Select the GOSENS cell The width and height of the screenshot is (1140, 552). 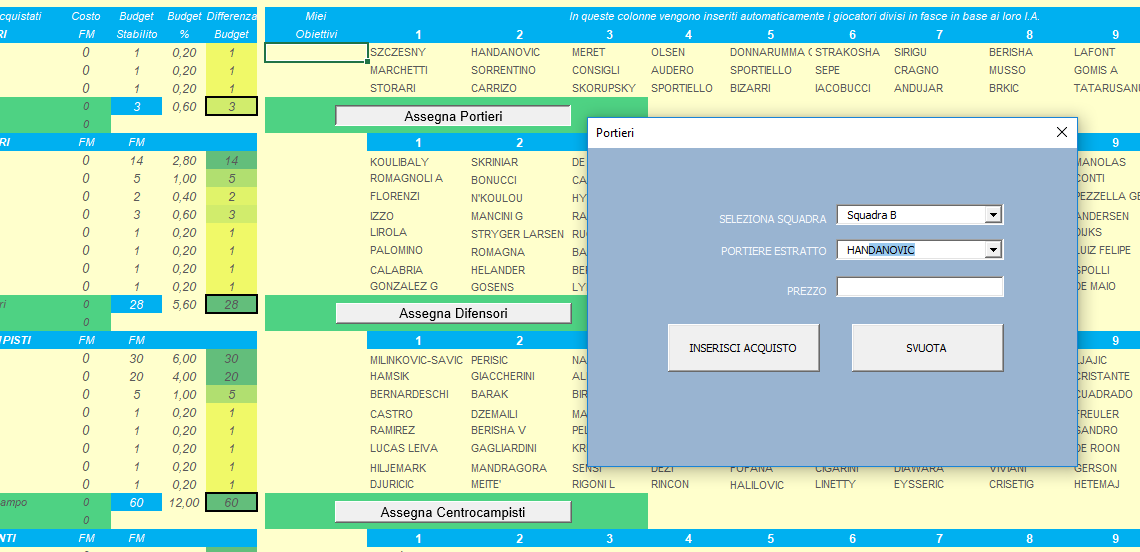(492, 287)
